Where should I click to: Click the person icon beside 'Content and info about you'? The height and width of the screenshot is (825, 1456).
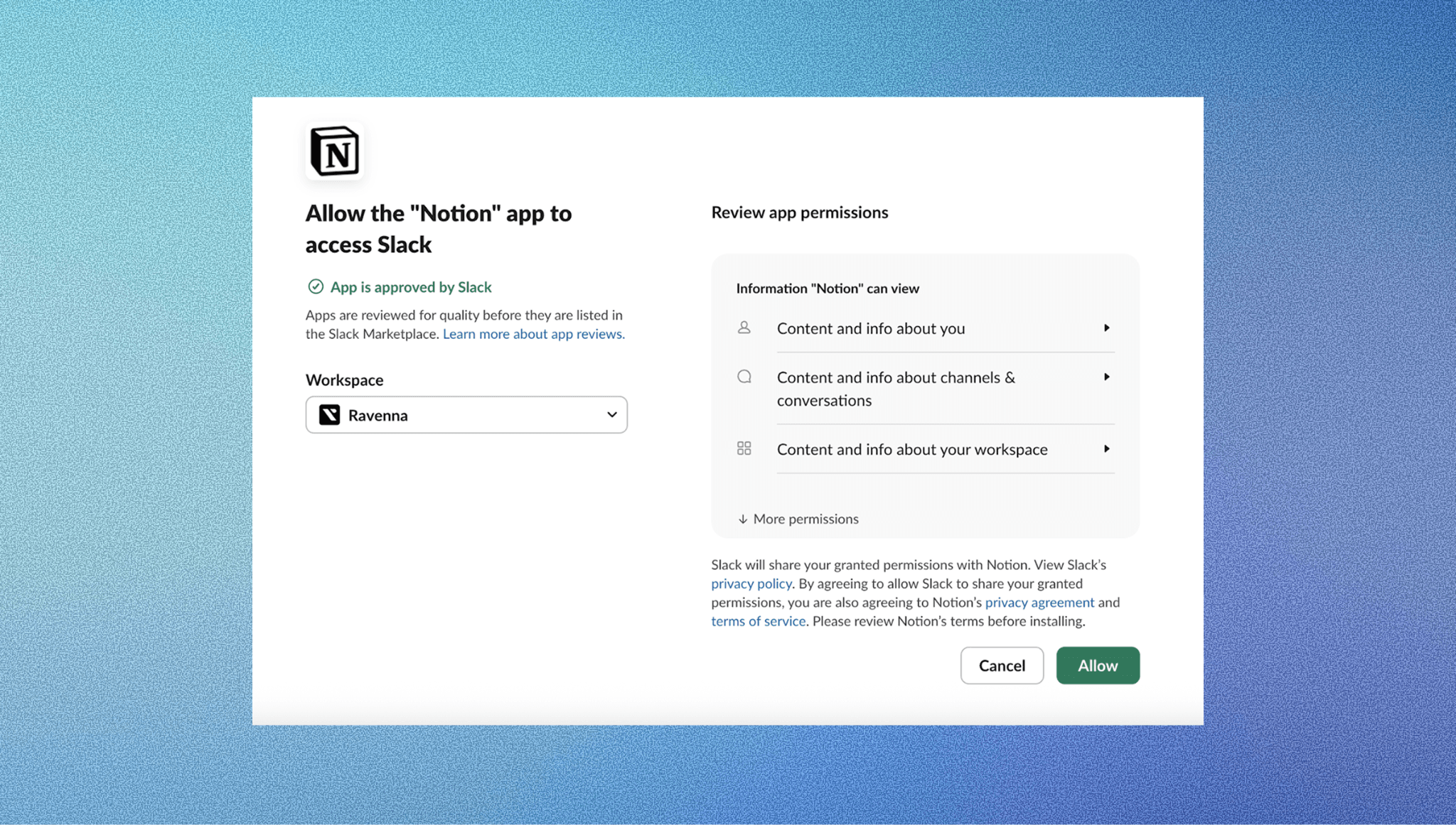point(744,328)
